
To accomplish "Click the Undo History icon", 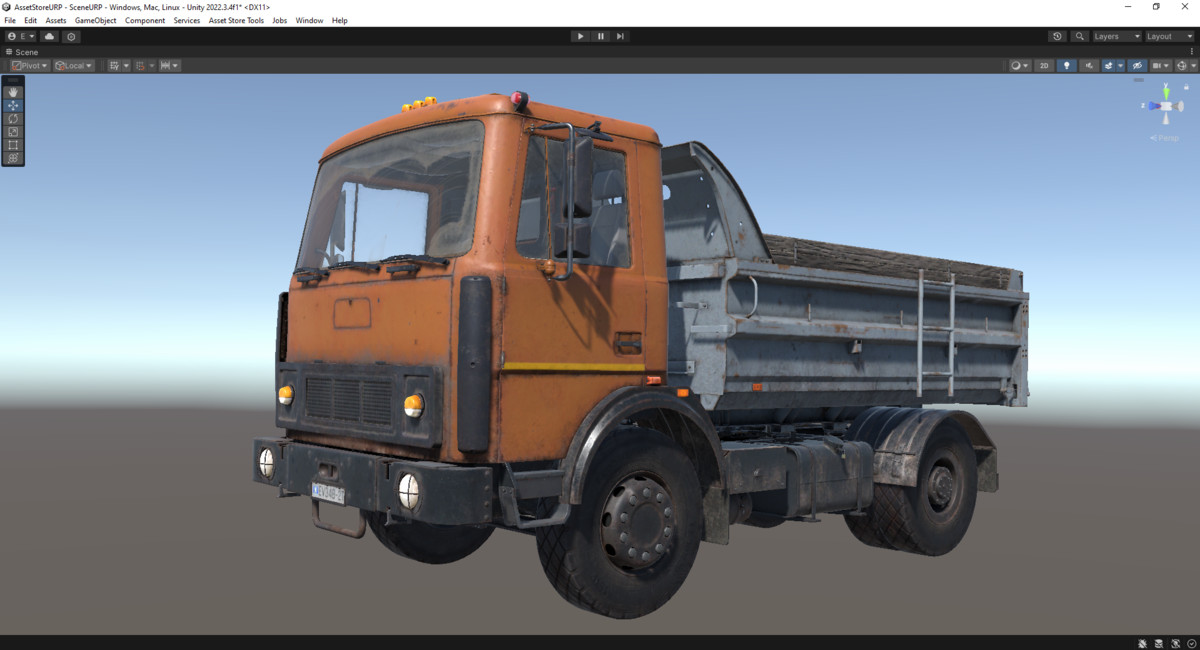I will 1057,36.
